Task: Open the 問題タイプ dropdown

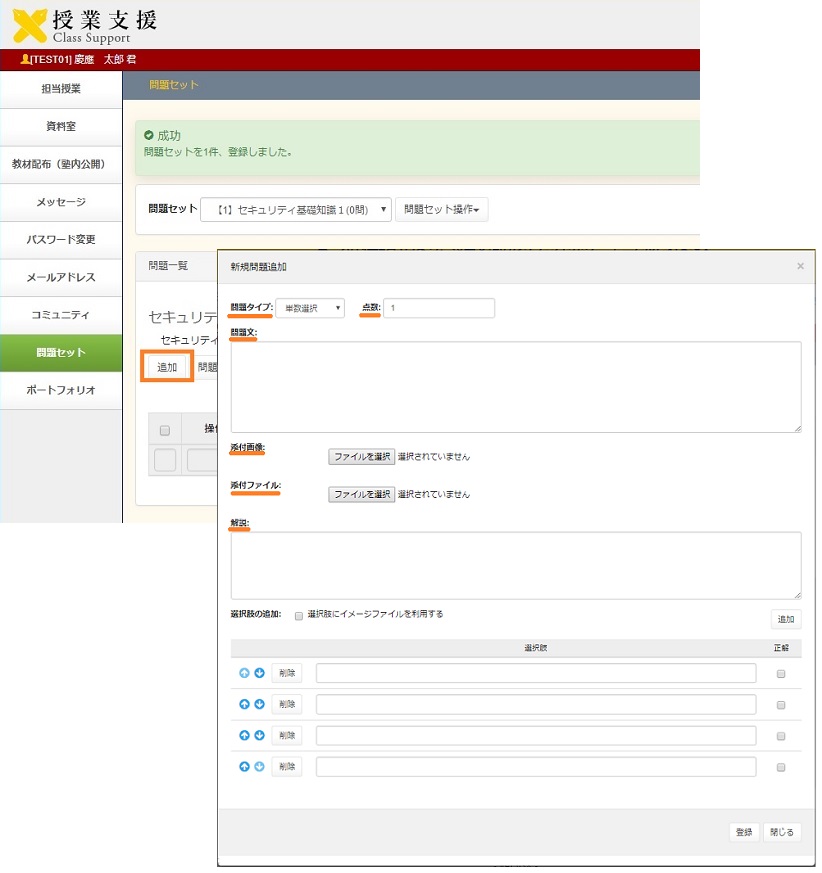Action: (310, 309)
